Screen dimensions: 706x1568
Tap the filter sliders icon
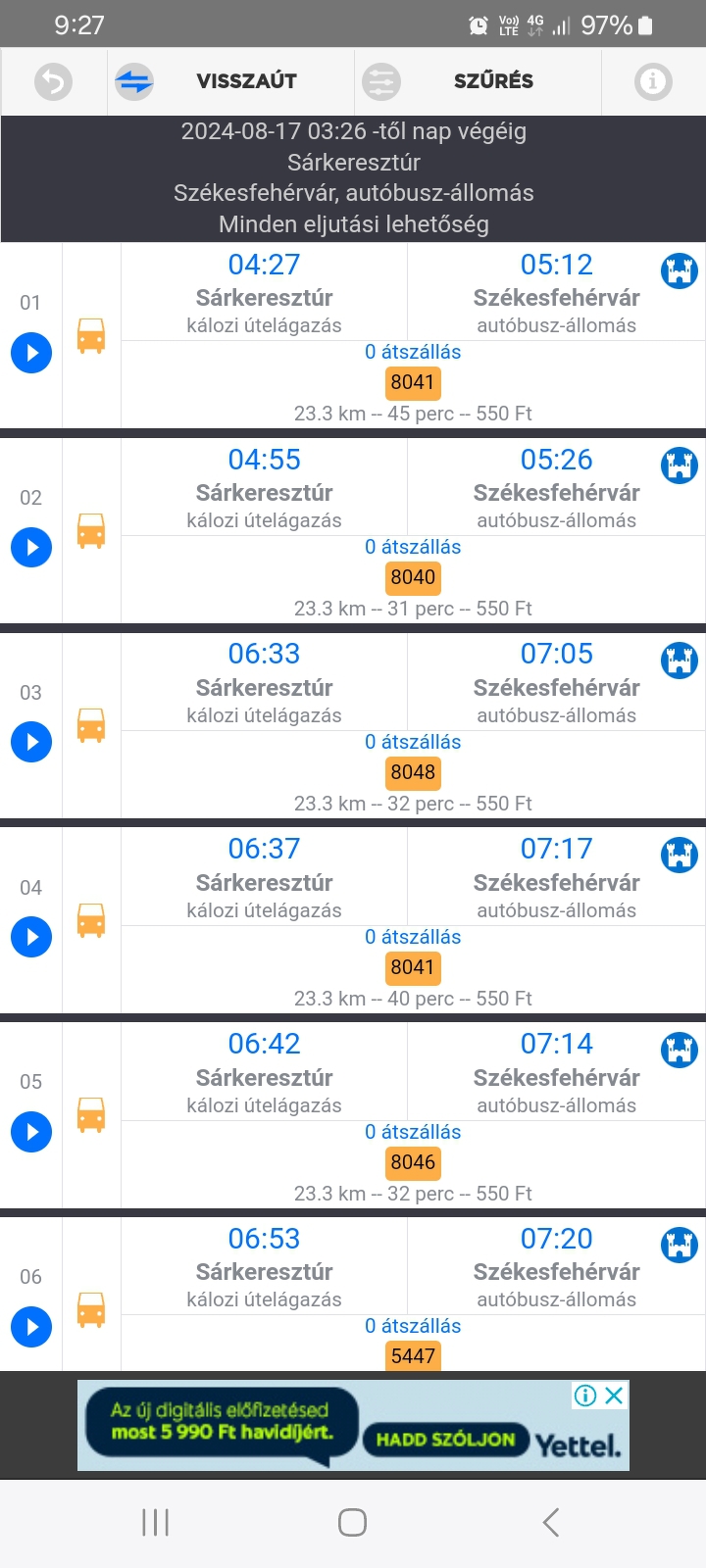click(x=380, y=81)
